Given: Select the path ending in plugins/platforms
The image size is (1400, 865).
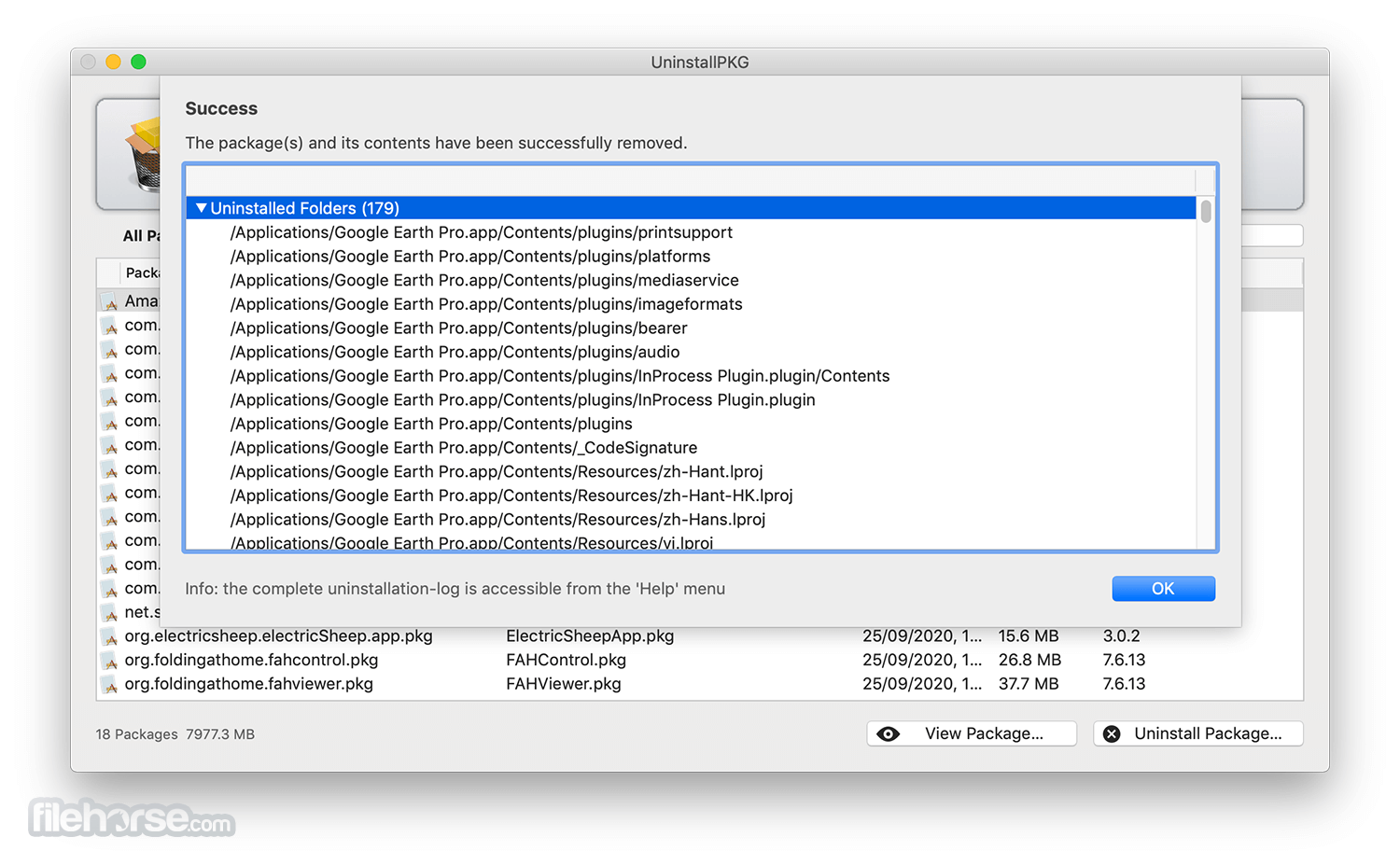Looking at the screenshot, I should (x=469, y=257).
